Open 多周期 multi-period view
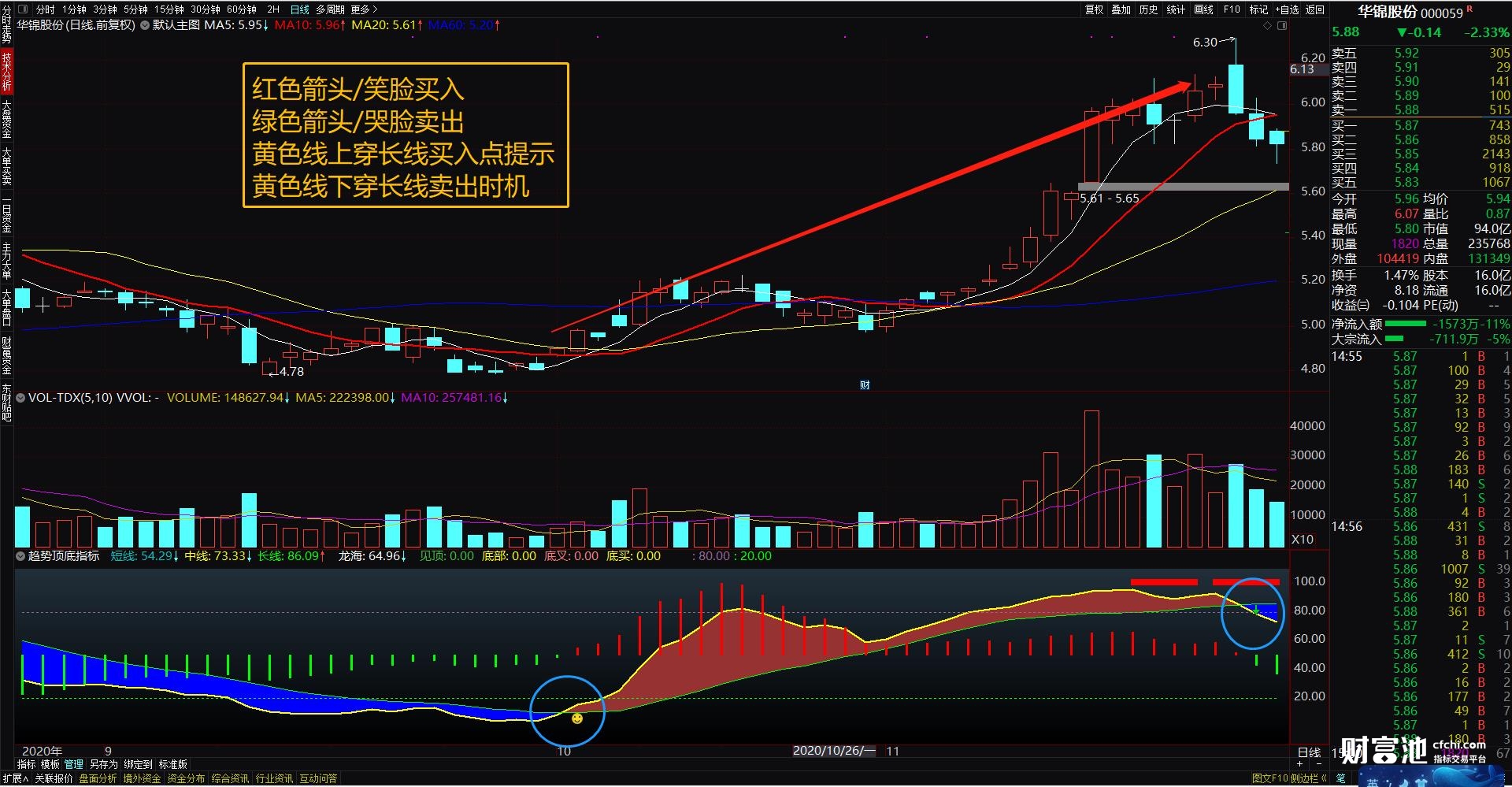The image size is (1512, 787). click(x=330, y=9)
